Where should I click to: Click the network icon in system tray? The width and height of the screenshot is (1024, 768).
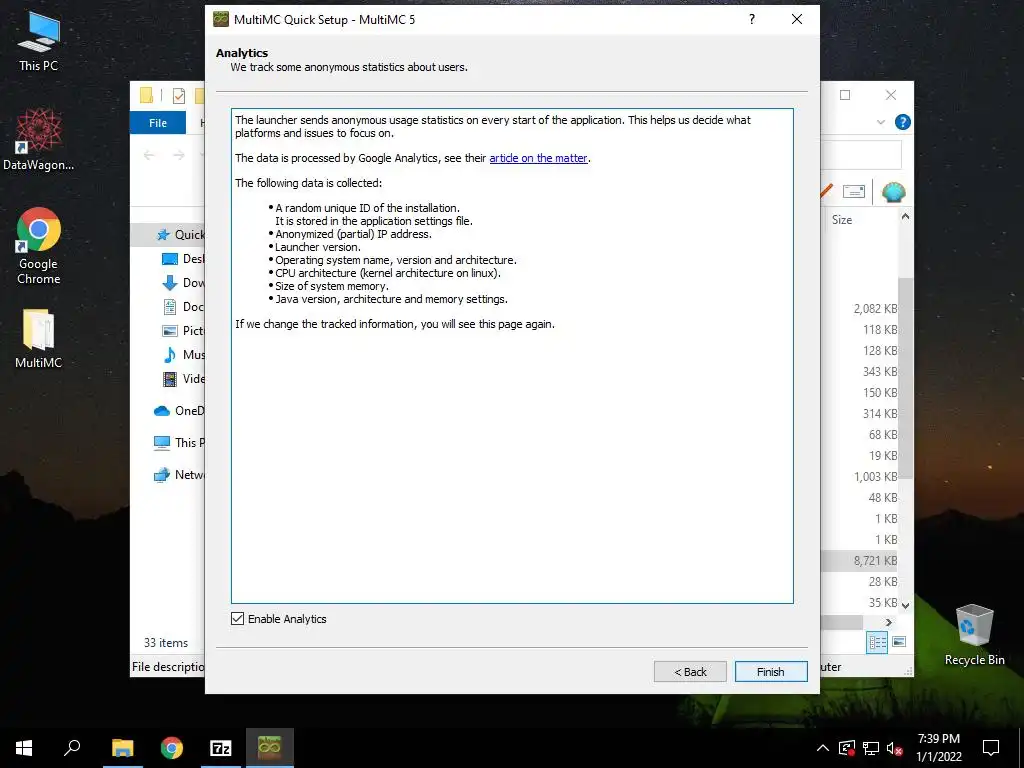tap(871, 748)
